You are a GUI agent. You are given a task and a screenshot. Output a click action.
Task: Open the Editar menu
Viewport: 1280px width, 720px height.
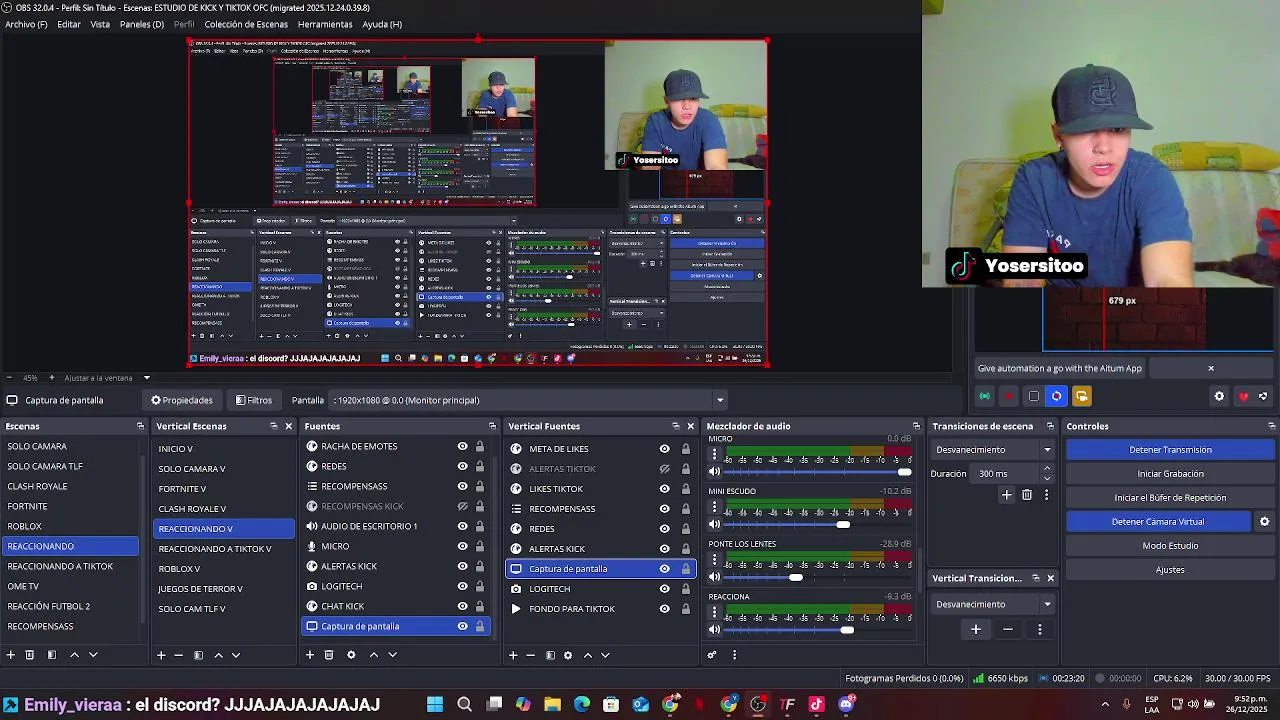(x=69, y=24)
